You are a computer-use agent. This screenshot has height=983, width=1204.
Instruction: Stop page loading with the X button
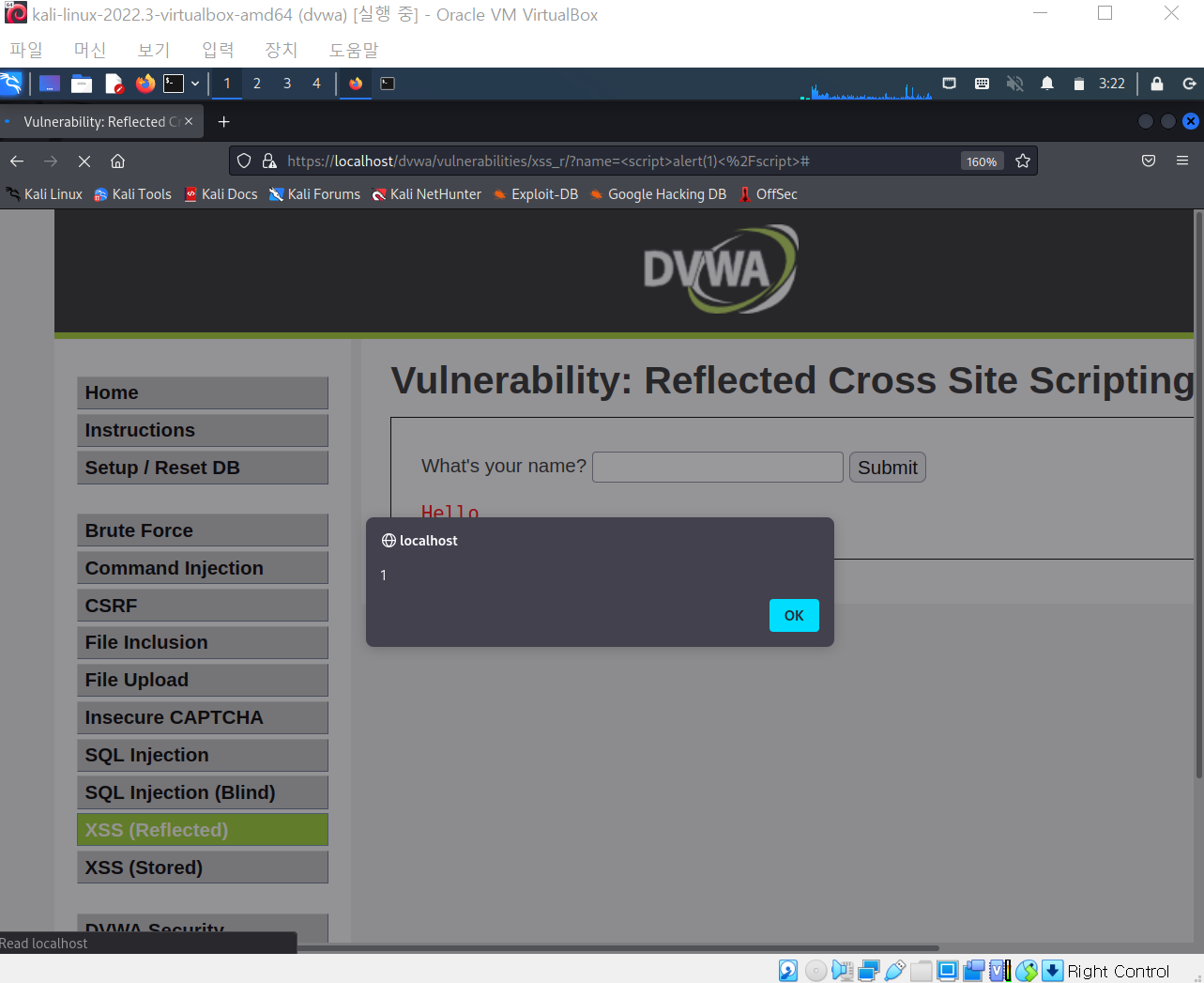[84, 161]
